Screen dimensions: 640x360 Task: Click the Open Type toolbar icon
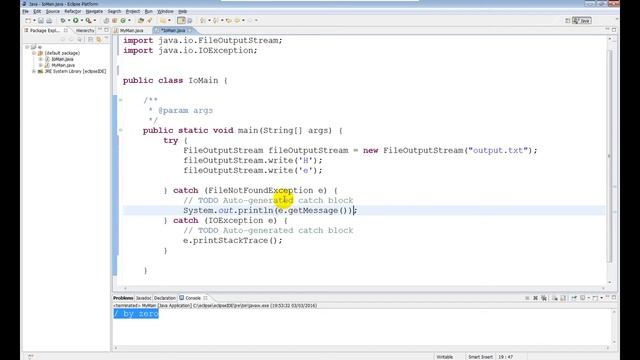click(x=141, y=20)
